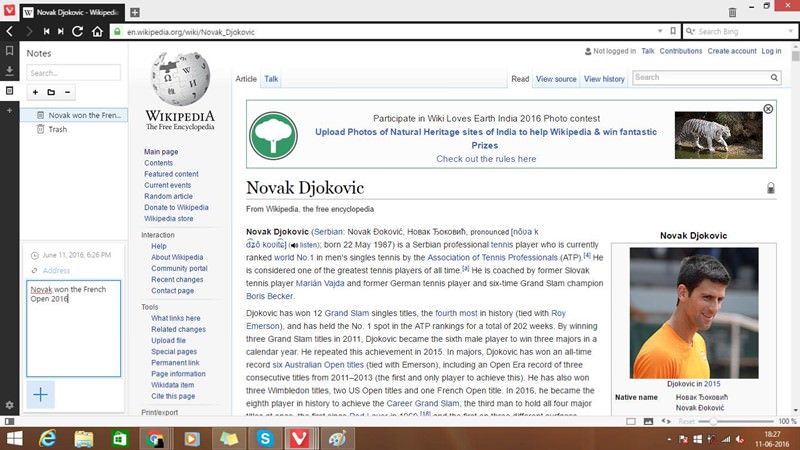Screen dimensions: 800x450
Task: Go forward with the forward arrow
Action: click(29, 32)
